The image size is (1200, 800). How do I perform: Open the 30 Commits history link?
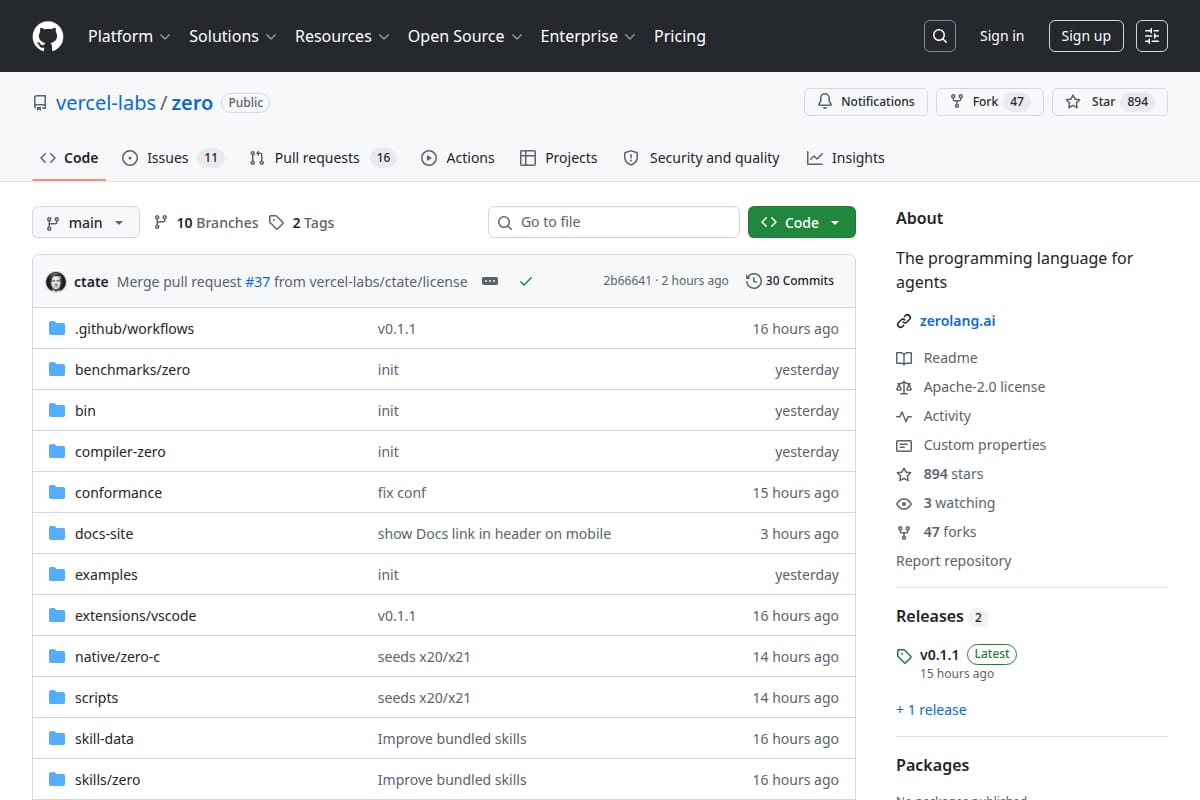tap(790, 281)
